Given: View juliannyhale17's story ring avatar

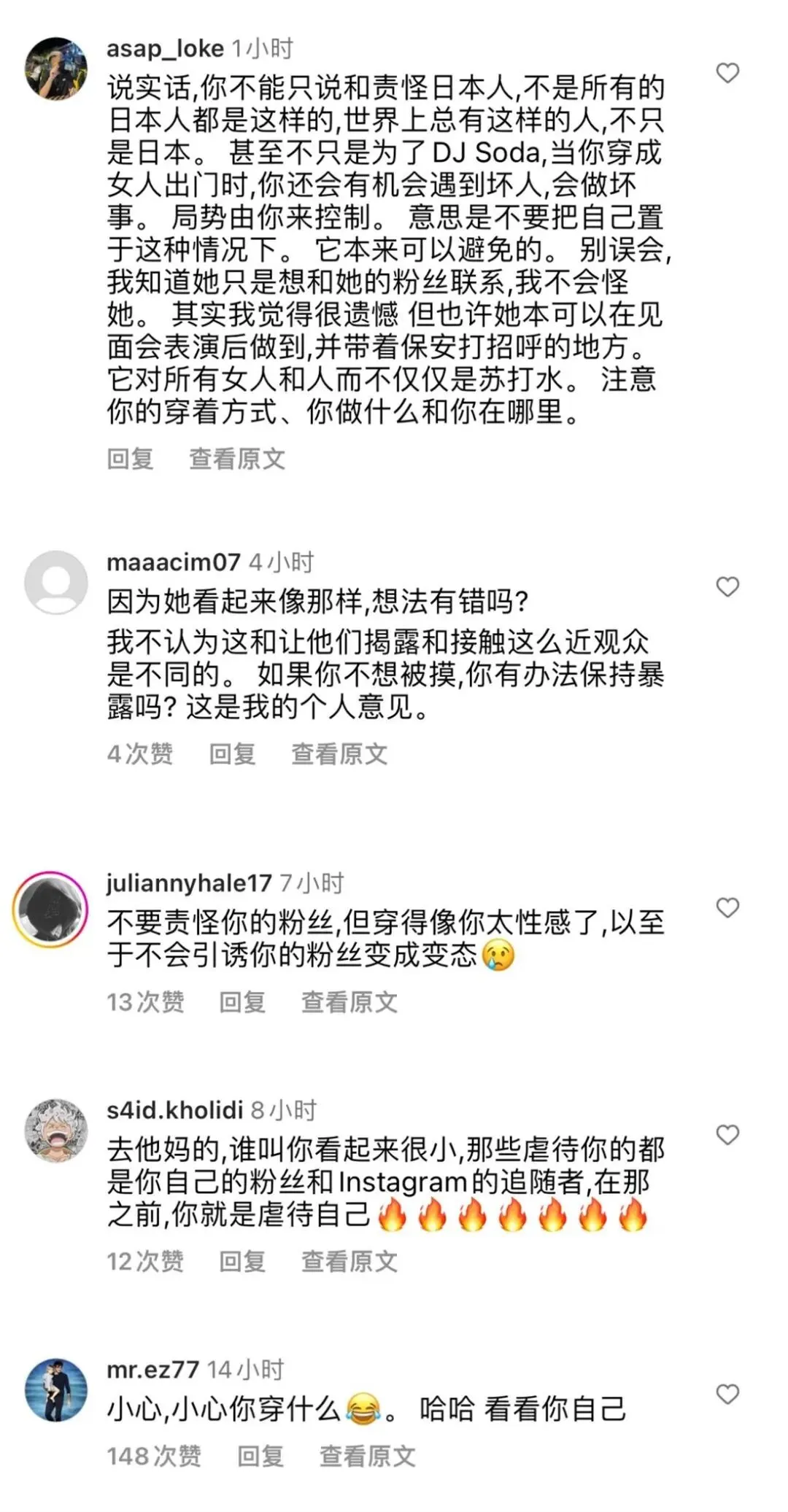Looking at the screenshot, I should (x=50, y=909).
